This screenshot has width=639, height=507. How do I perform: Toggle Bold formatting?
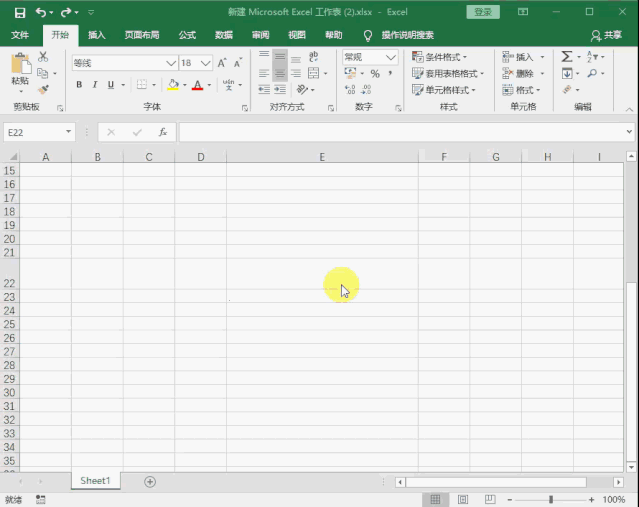tap(79, 84)
